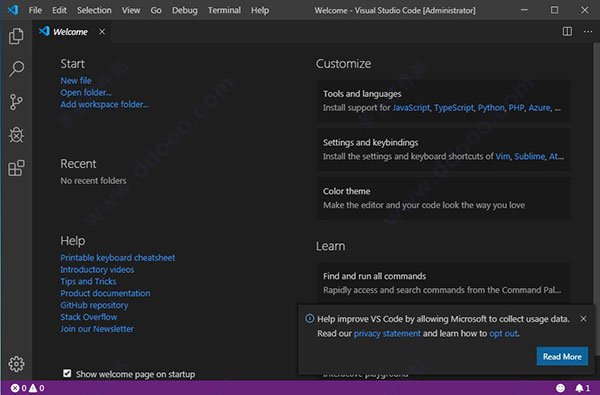This screenshot has height=395, width=600.
Task: Click the JavaScript language link
Action: tap(411, 108)
